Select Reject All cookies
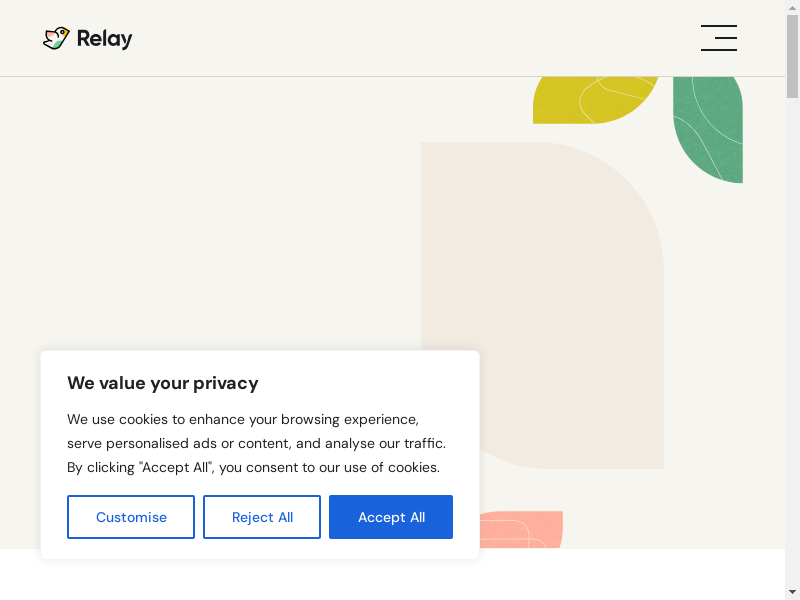Viewport: 800px width, 600px height. (x=262, y=517)
